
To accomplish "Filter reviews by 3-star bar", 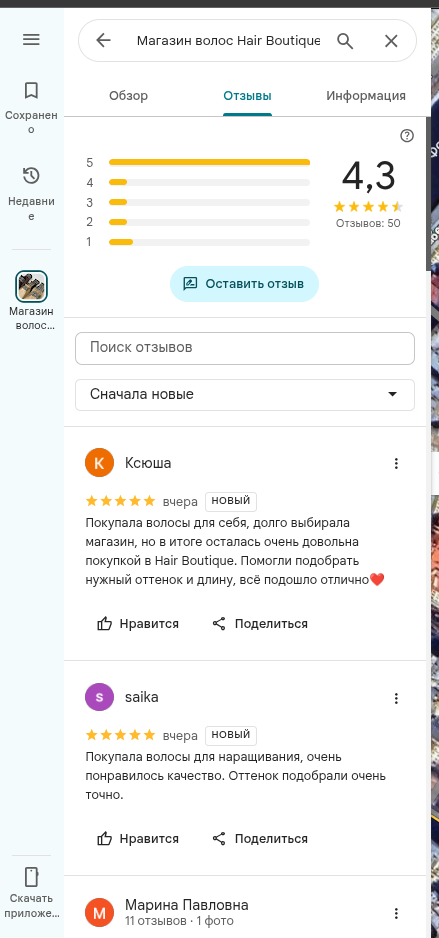I will [199, 202].
